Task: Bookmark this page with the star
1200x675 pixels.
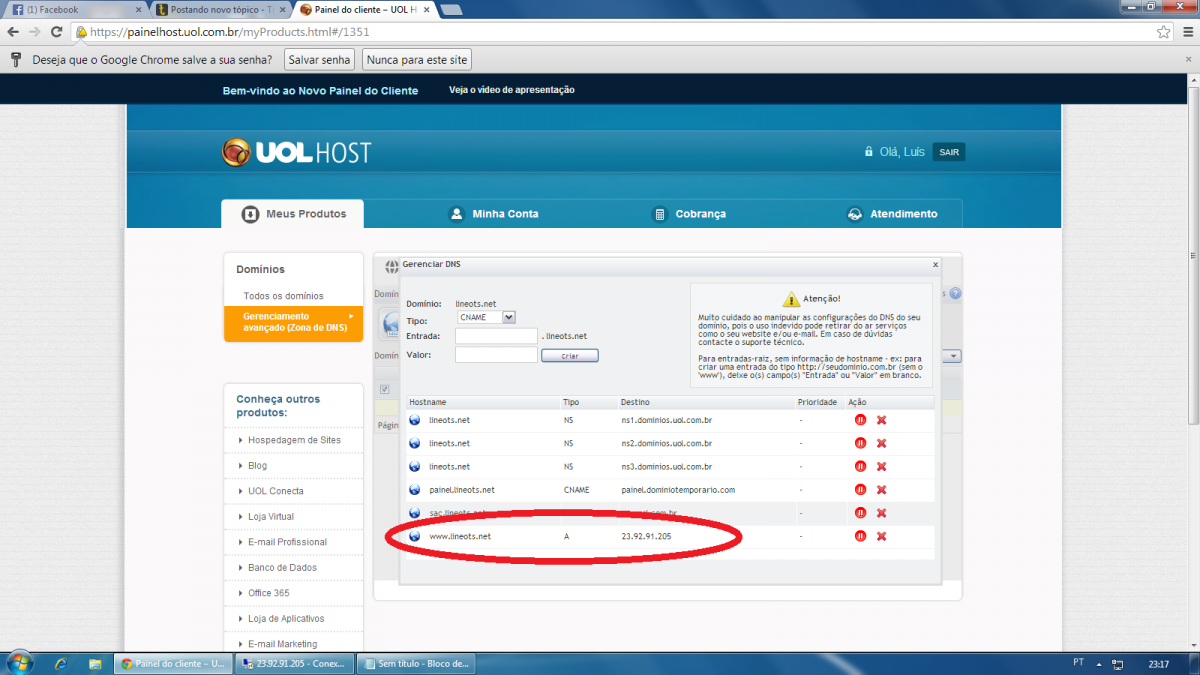Action: coord(1163,32)
